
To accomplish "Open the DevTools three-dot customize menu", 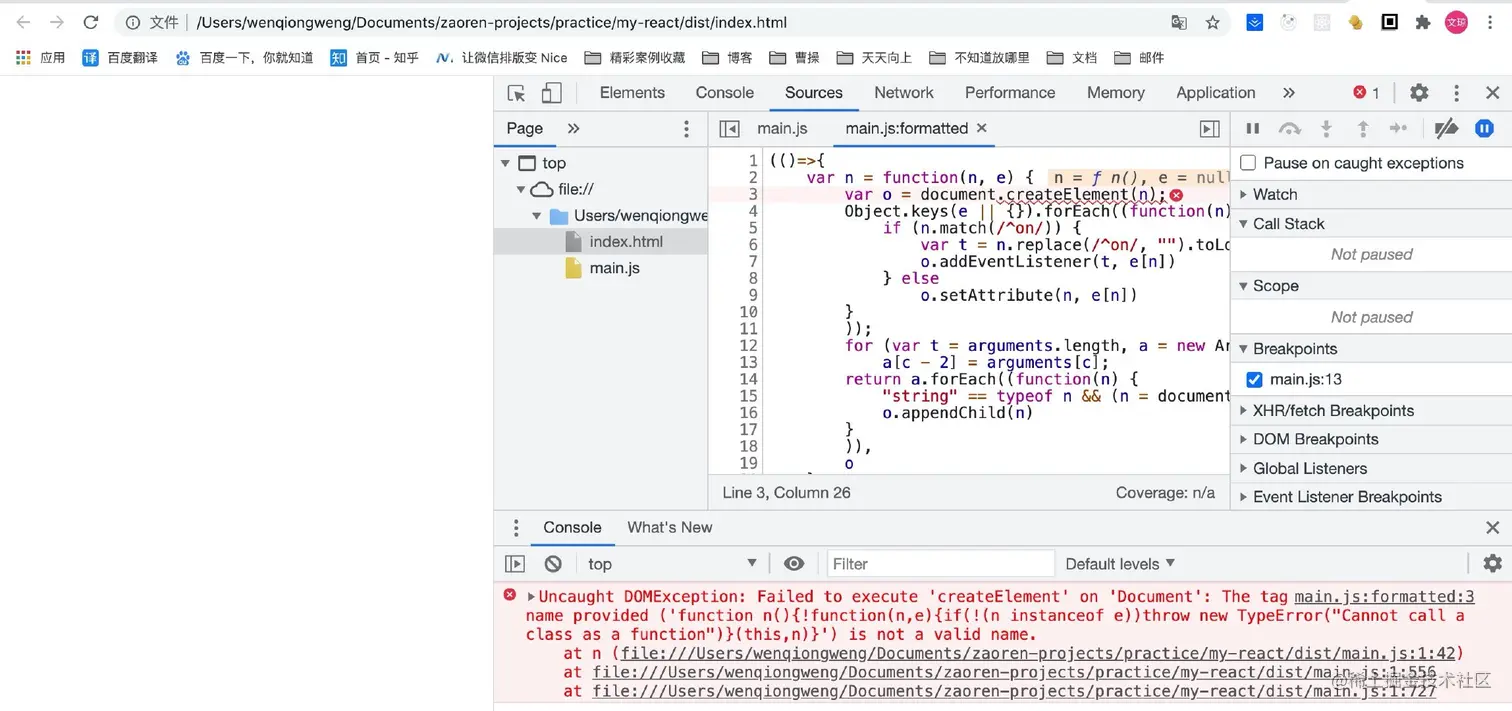I will pos(1456,93).
